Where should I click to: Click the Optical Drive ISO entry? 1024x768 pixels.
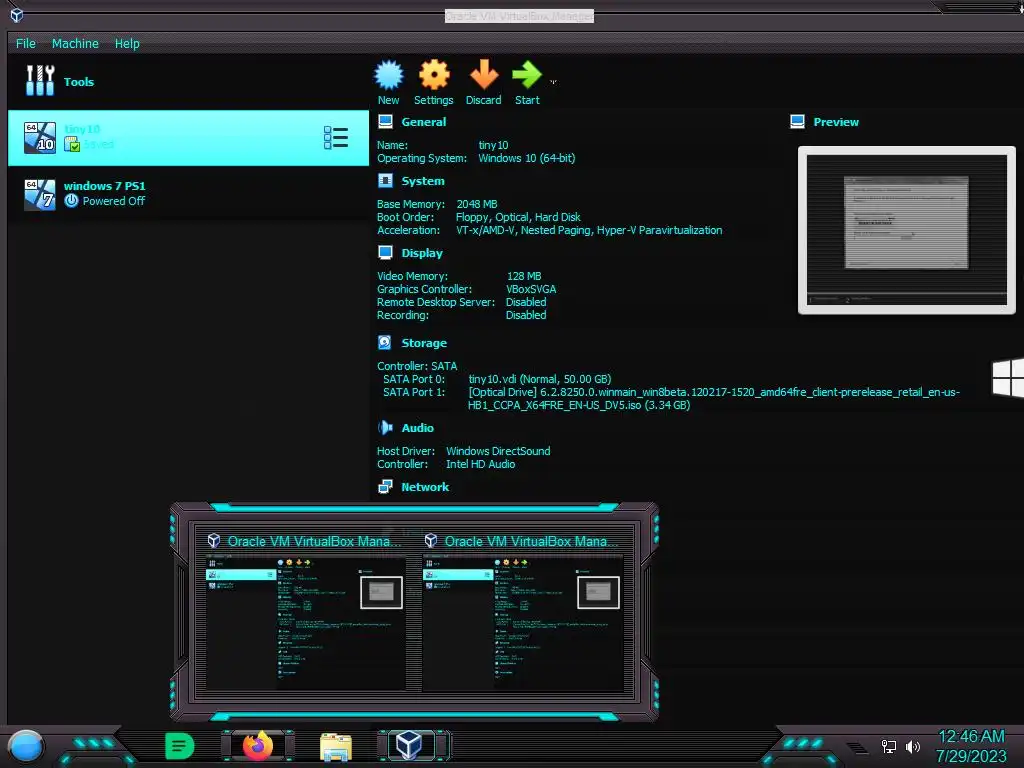713,398
